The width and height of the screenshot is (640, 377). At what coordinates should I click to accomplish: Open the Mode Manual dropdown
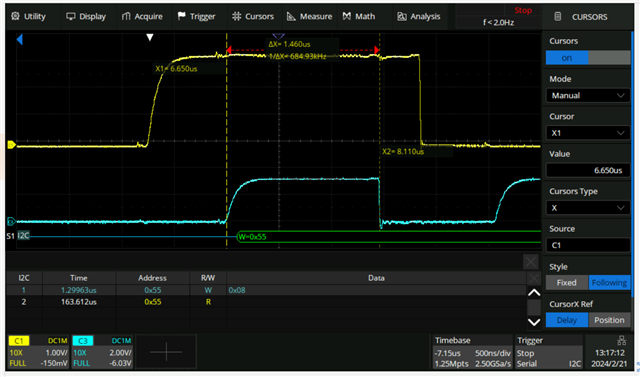point(588,95)
